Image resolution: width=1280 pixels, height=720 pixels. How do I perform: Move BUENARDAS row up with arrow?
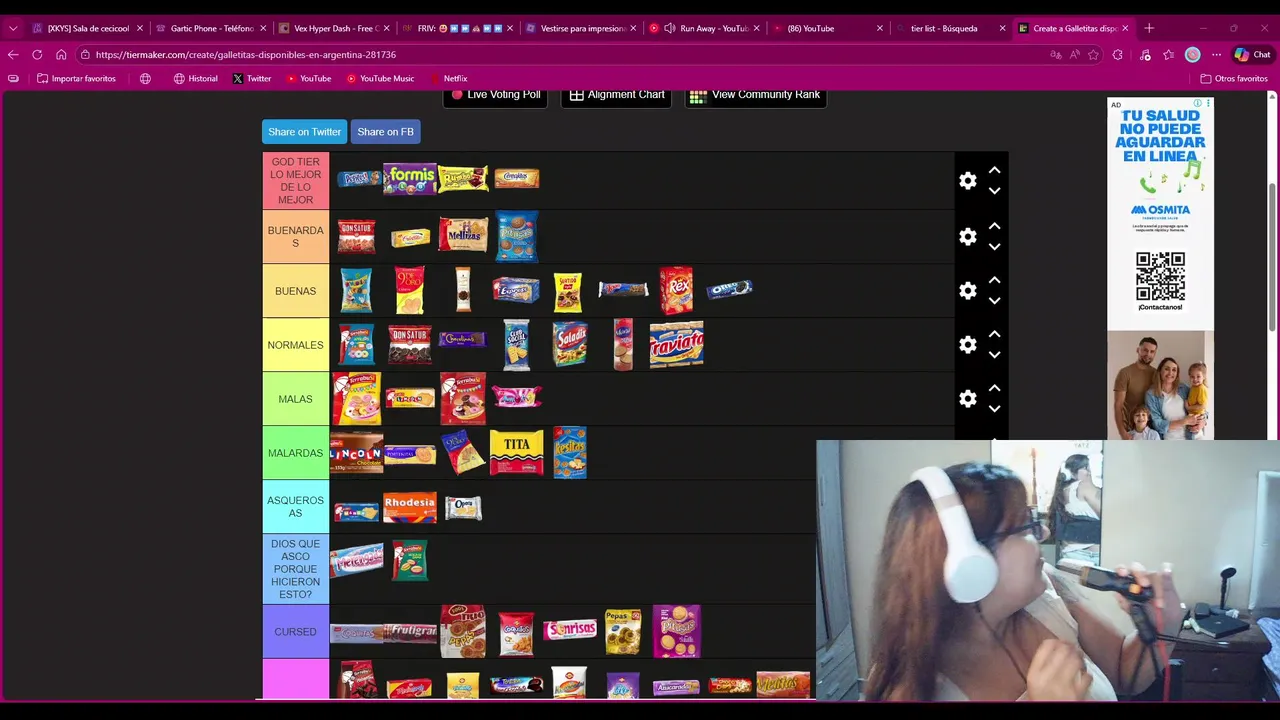coord(994,227)
